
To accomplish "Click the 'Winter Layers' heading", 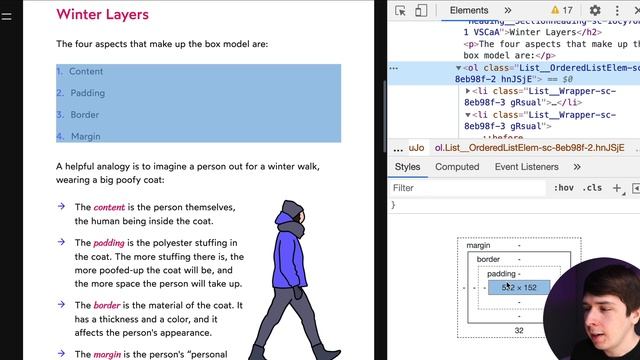I will pyautogui.click(x=102, y=15).
